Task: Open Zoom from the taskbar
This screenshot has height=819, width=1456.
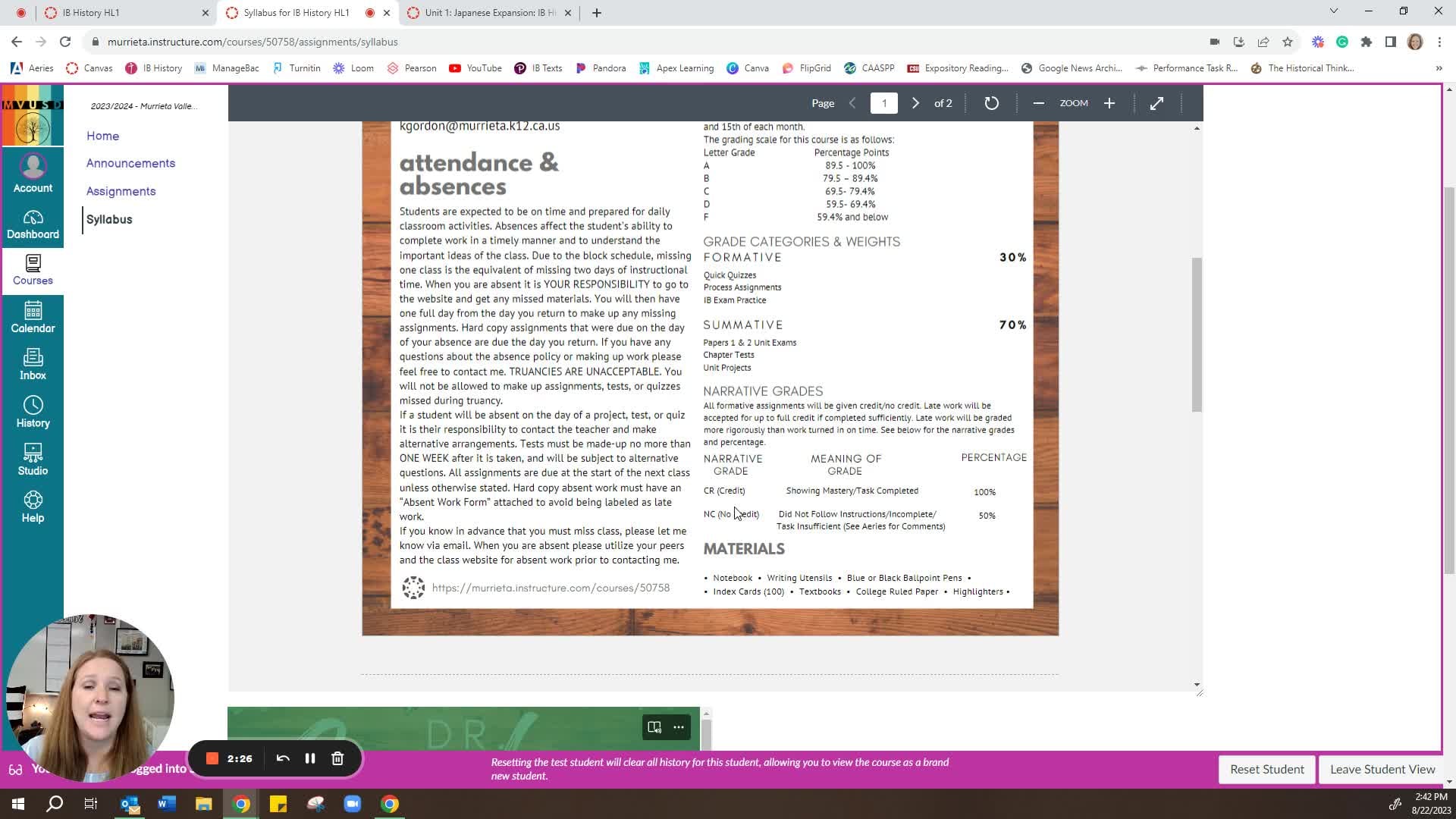Action: point(353,804)
